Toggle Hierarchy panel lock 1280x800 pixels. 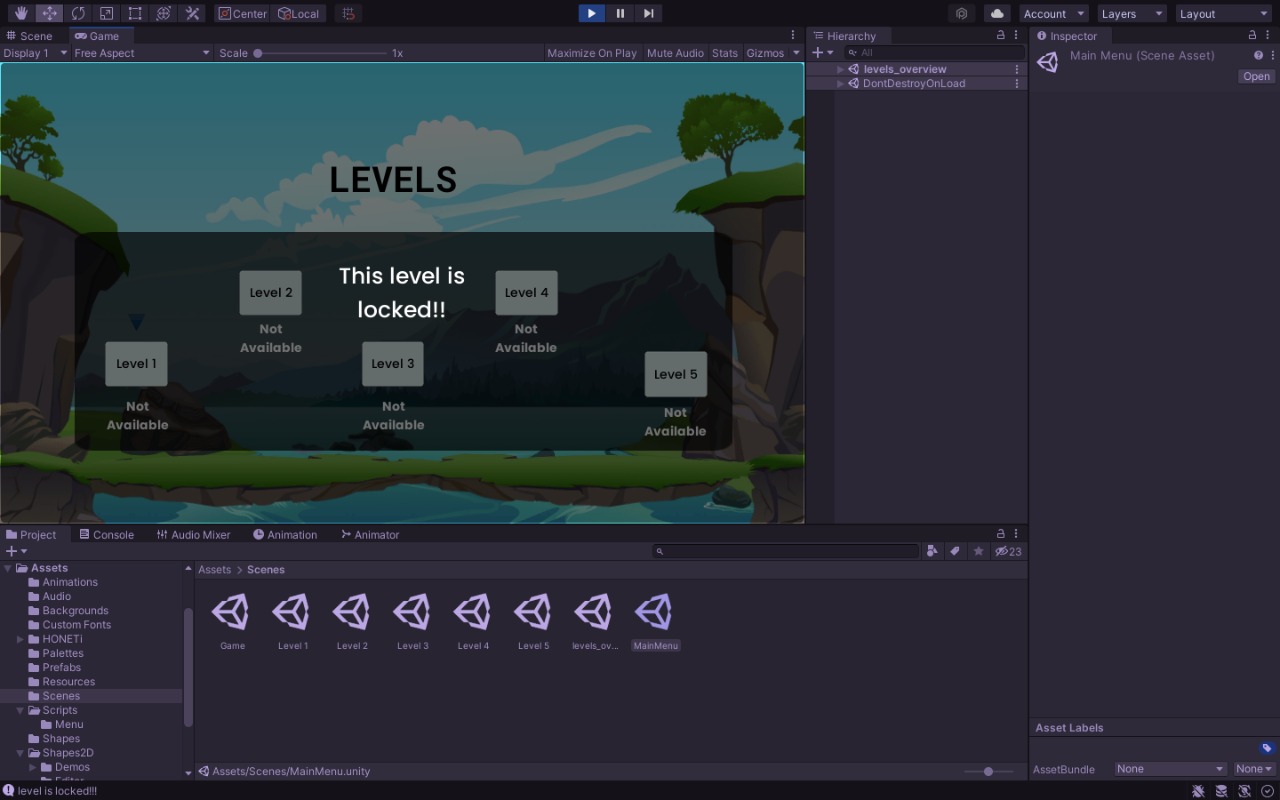1001,35
